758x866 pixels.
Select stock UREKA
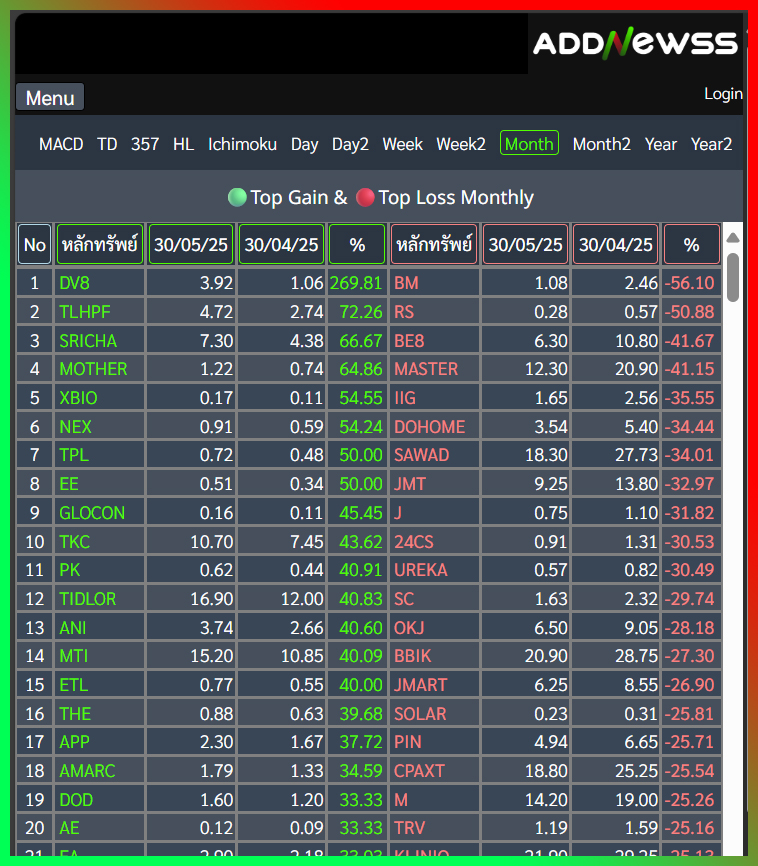(420, 569)
